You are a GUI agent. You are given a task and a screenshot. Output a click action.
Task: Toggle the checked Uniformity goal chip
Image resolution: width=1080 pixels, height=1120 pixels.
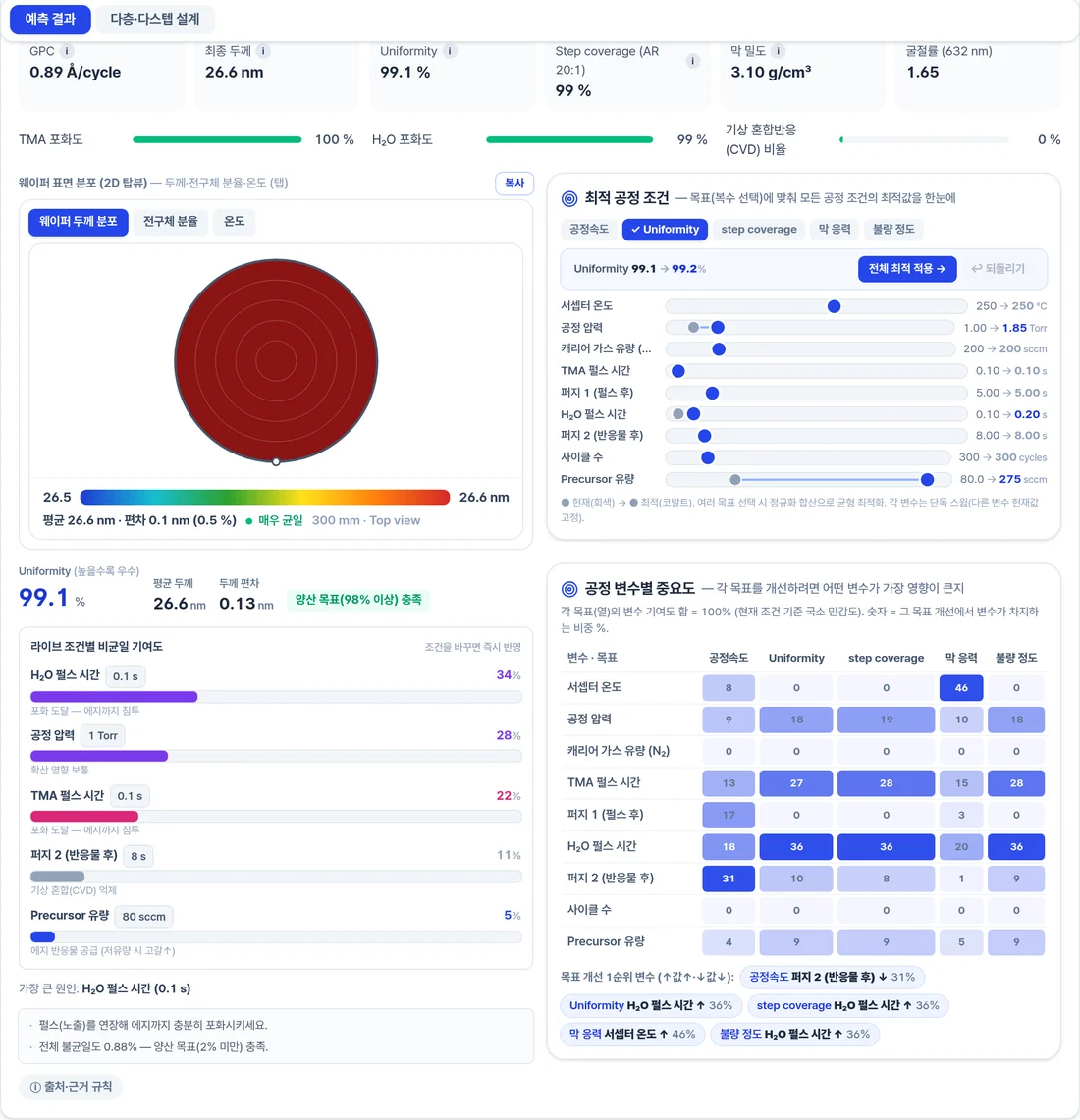(x=665, y=230)
